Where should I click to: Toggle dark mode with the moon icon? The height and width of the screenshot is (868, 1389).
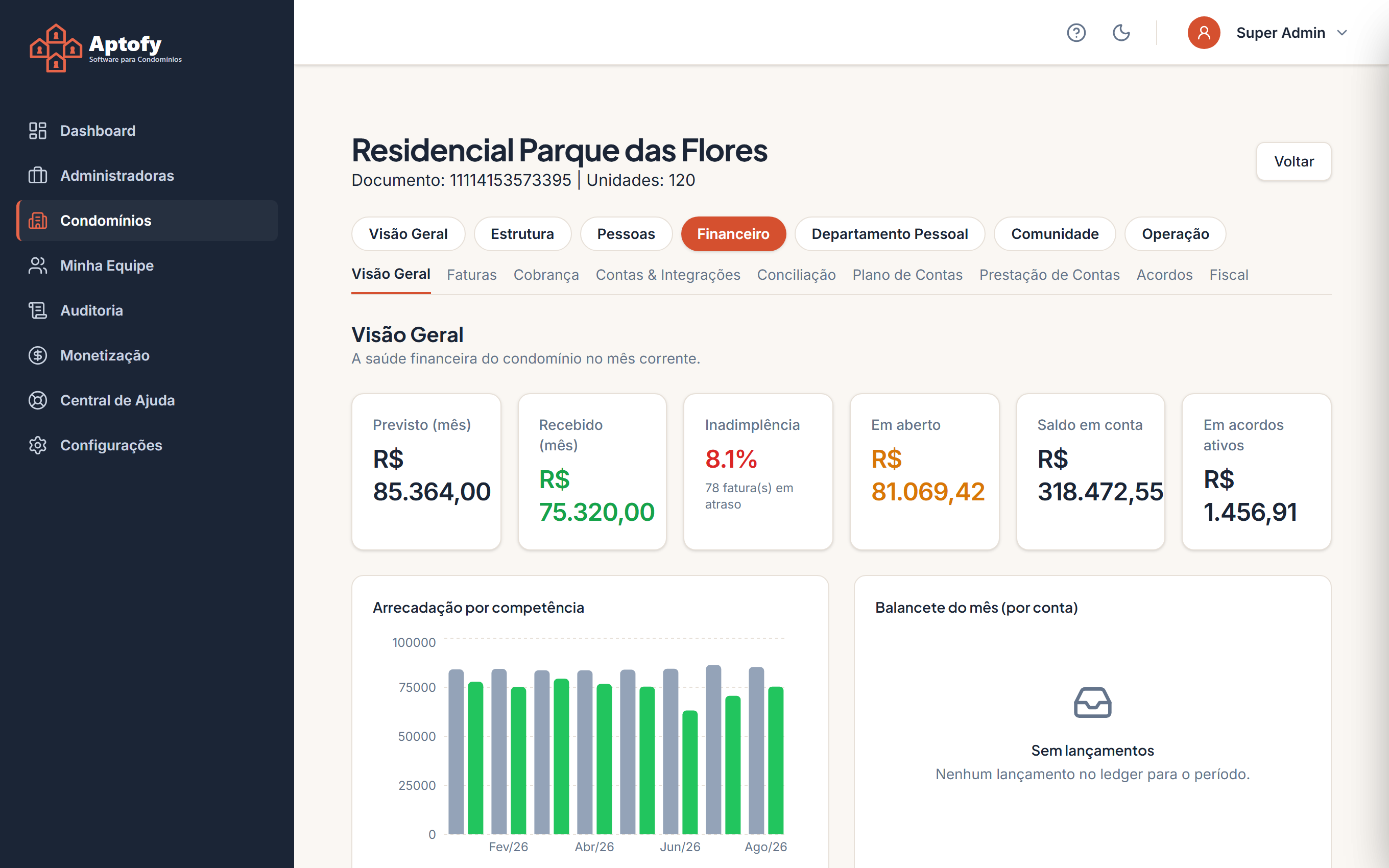1121,33
